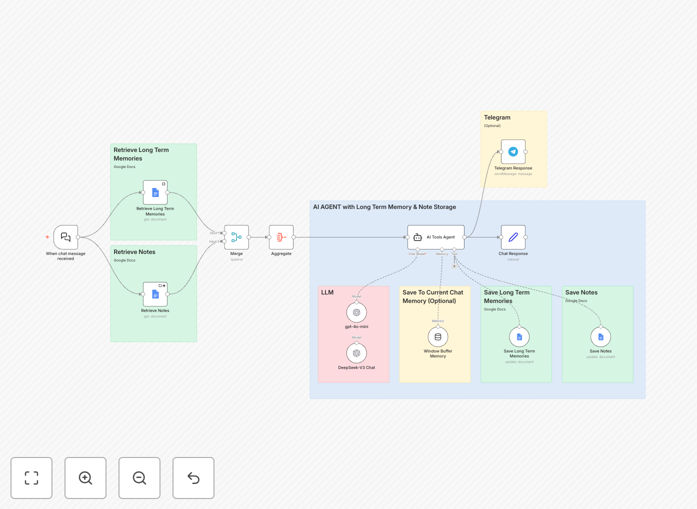This screenshot has width=697, height=509.
Task: Click the 'Aggregate' label under node
Action: point(281,253)
